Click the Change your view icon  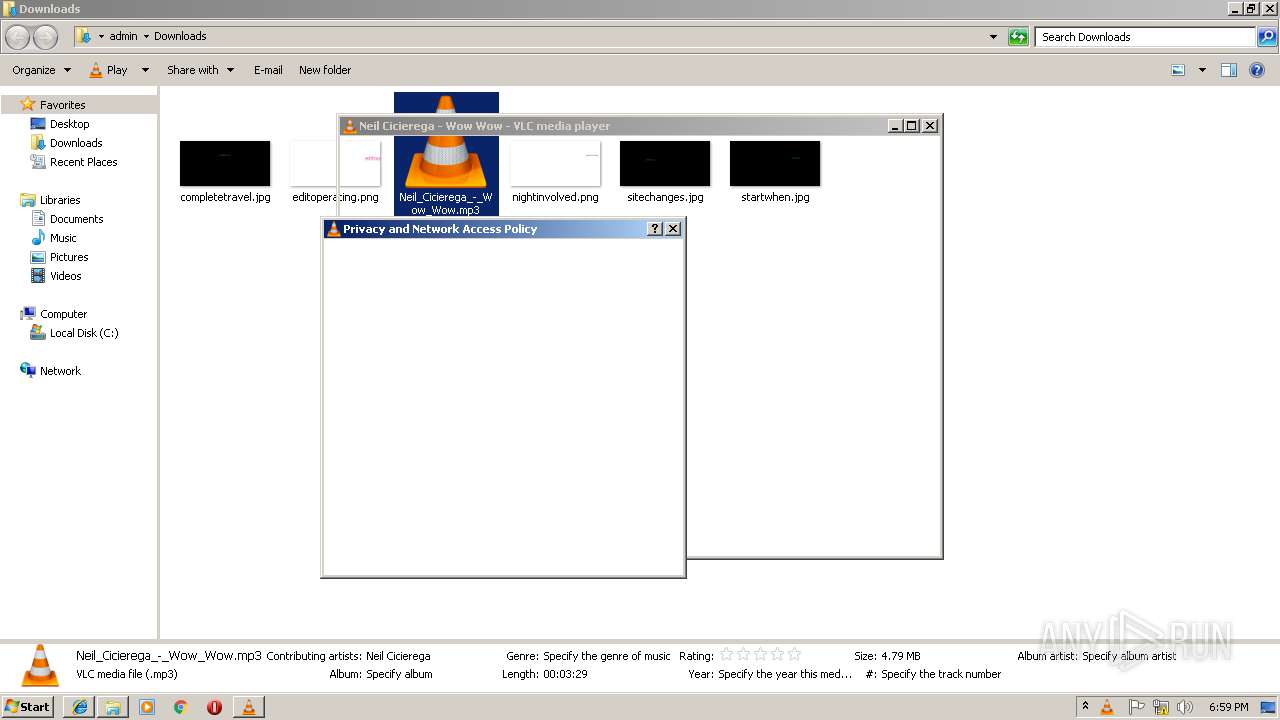(x=1178, y=70)
